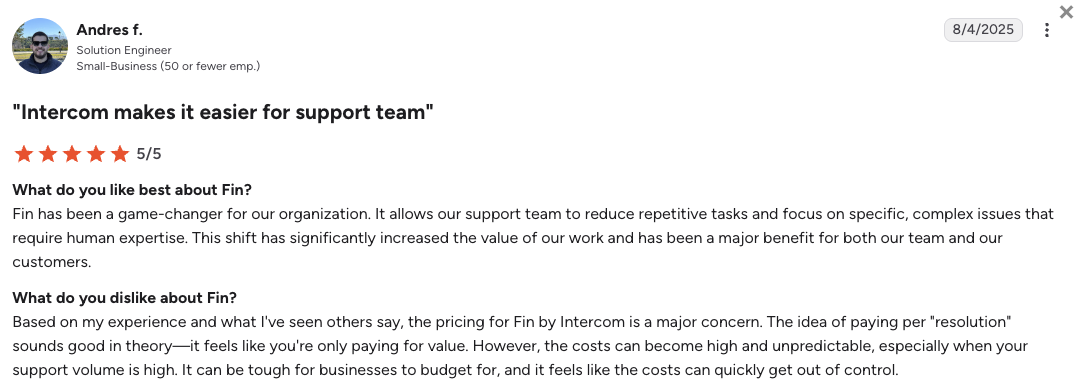Click the fourth orange rating star

coord(96,153)
